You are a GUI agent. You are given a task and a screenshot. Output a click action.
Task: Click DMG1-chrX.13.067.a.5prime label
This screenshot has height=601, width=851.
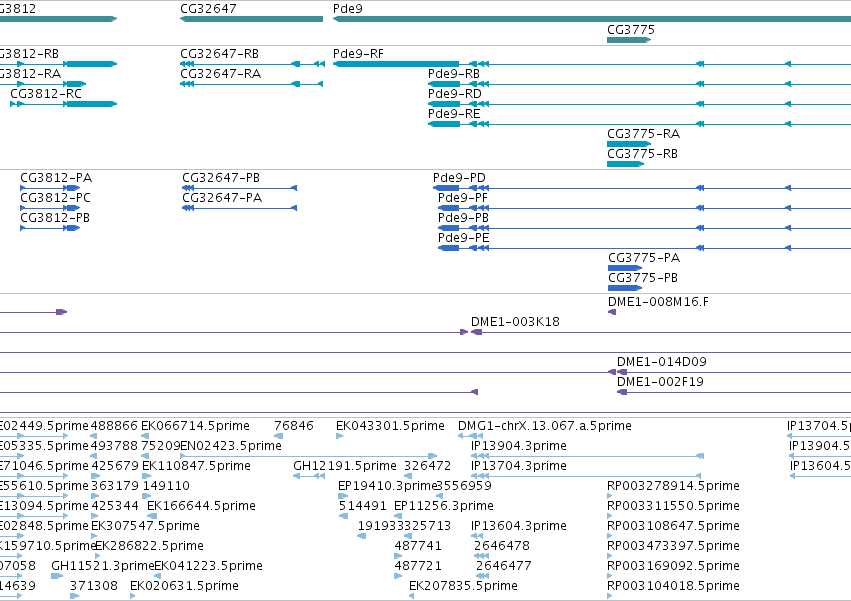click(x=545, y=426)
